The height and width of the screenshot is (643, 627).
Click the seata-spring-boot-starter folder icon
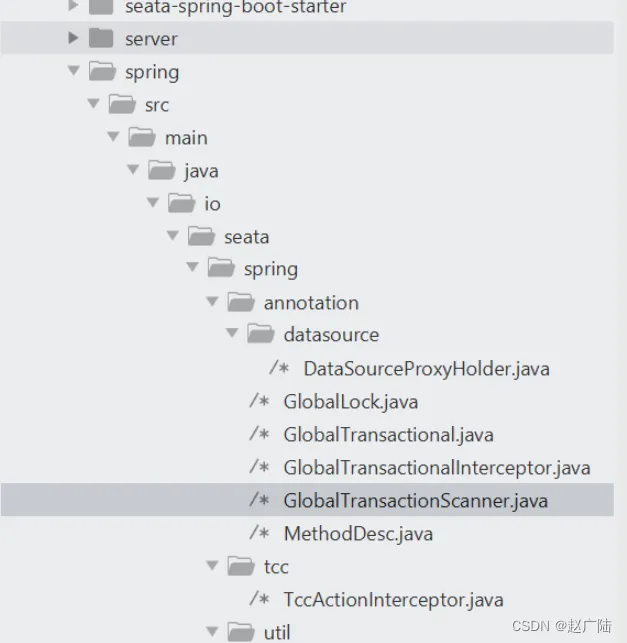(x=101, y=7)
